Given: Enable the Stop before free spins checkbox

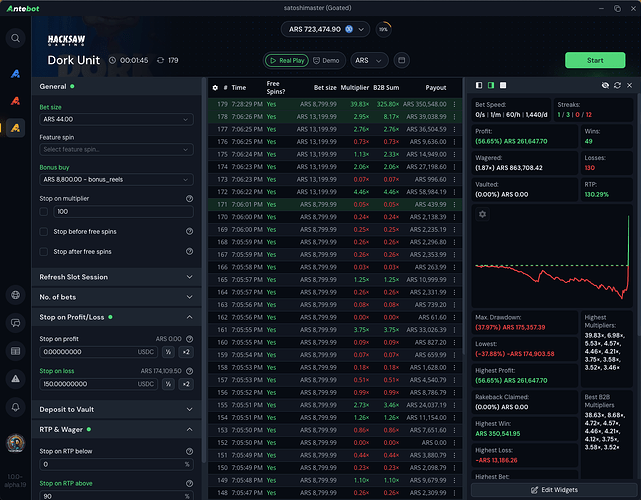Looking at the screenshot, I should 43,232.
